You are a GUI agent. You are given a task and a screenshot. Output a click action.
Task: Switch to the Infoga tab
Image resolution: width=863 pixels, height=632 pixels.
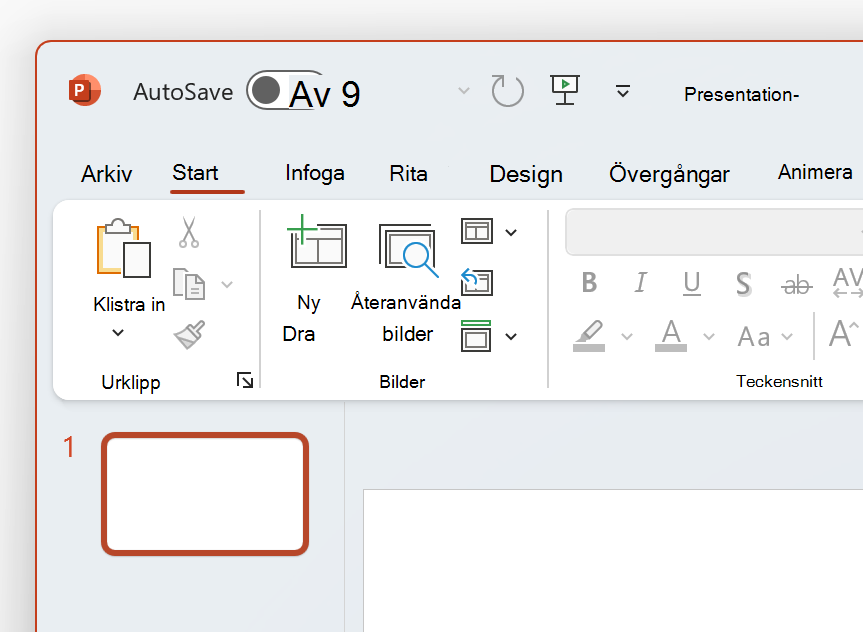315,173
